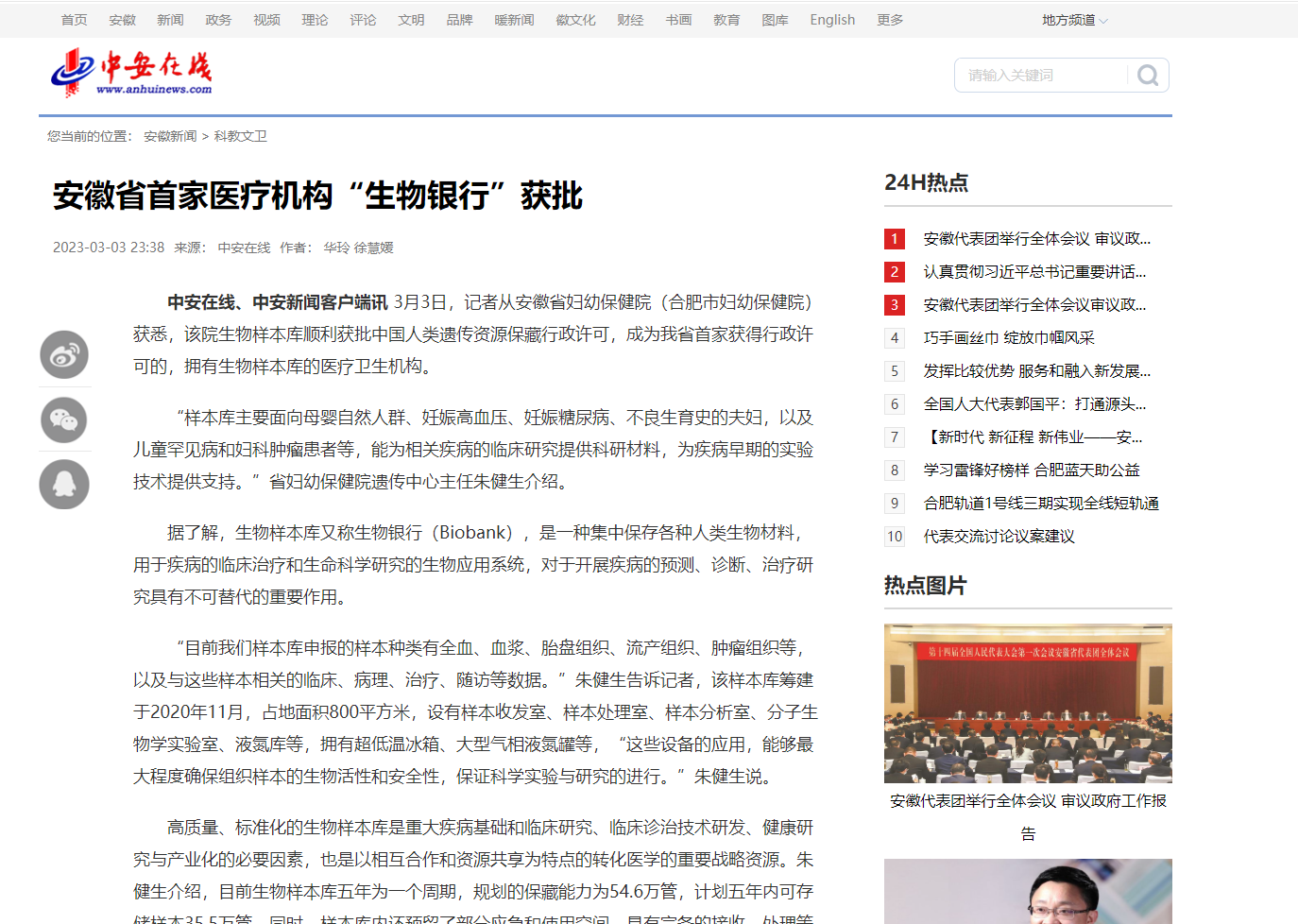Open hot item 合肥轨道1号线三期
Viewport: 1298px width, 924px height.
coord(1041,504)
